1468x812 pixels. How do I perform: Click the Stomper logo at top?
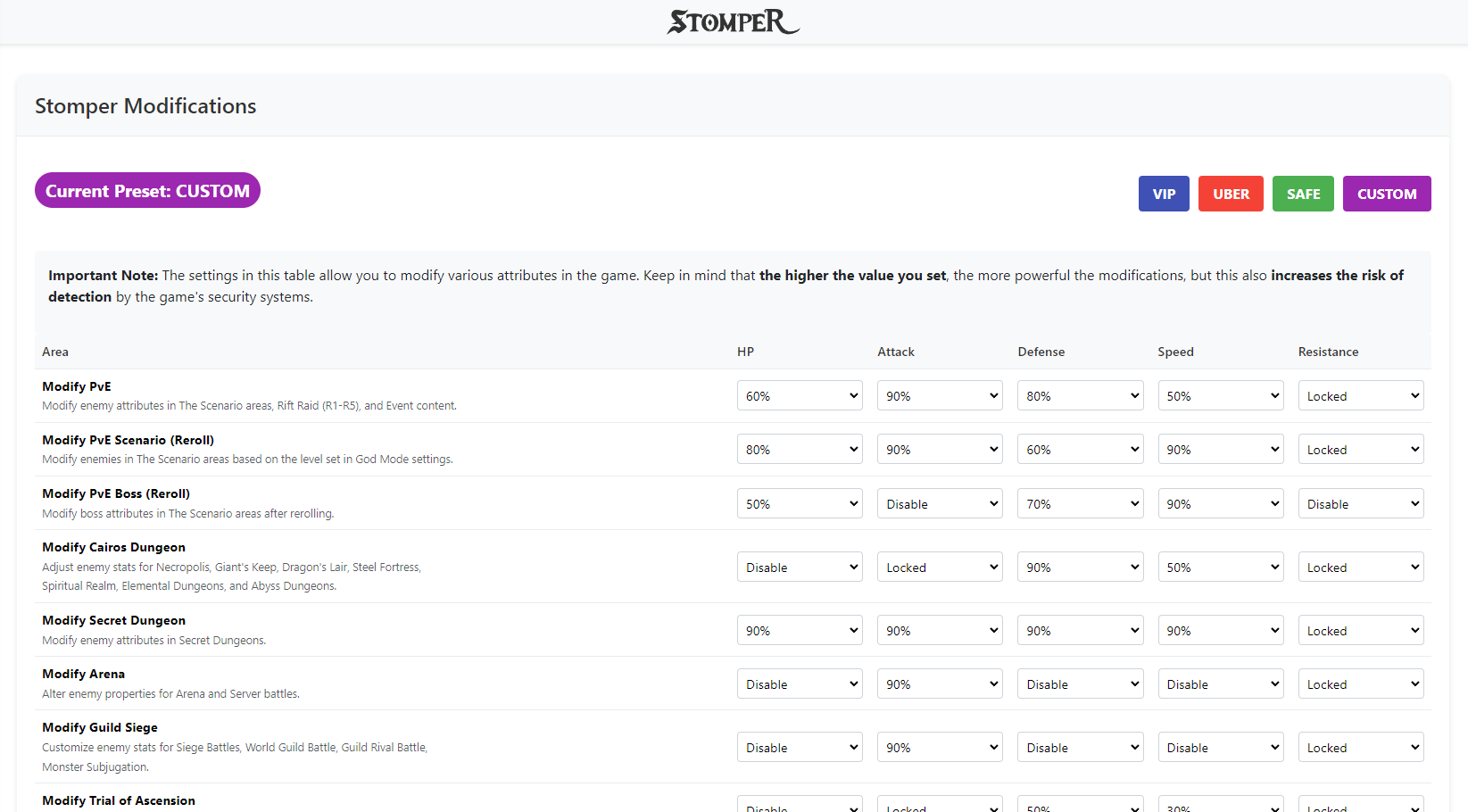click(734, 21)
